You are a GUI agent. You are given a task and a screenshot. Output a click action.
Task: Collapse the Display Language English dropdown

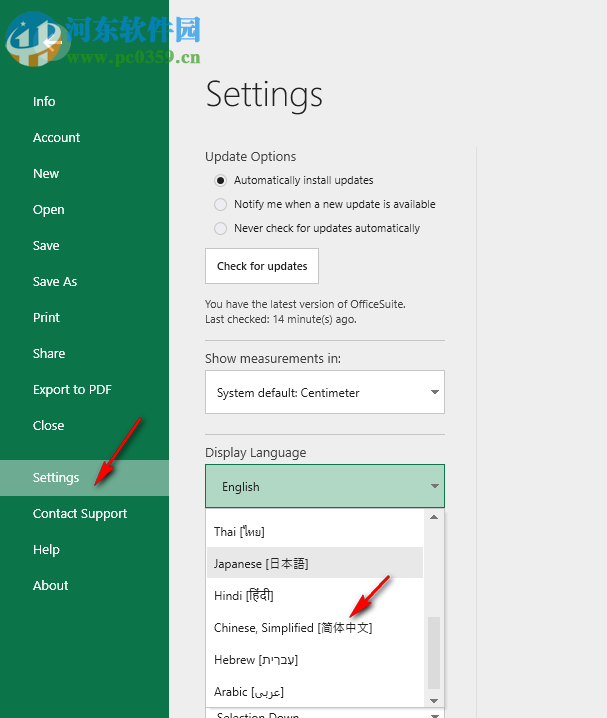325,486
